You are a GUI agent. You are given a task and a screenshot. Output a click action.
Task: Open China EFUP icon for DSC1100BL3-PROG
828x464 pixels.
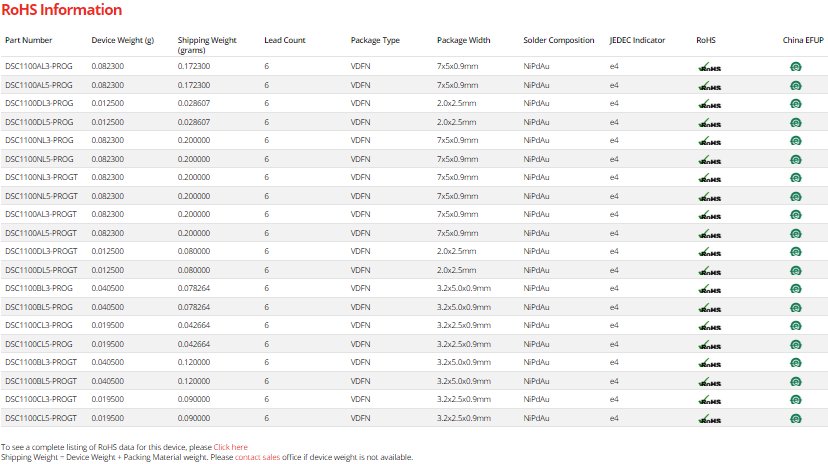796,288
